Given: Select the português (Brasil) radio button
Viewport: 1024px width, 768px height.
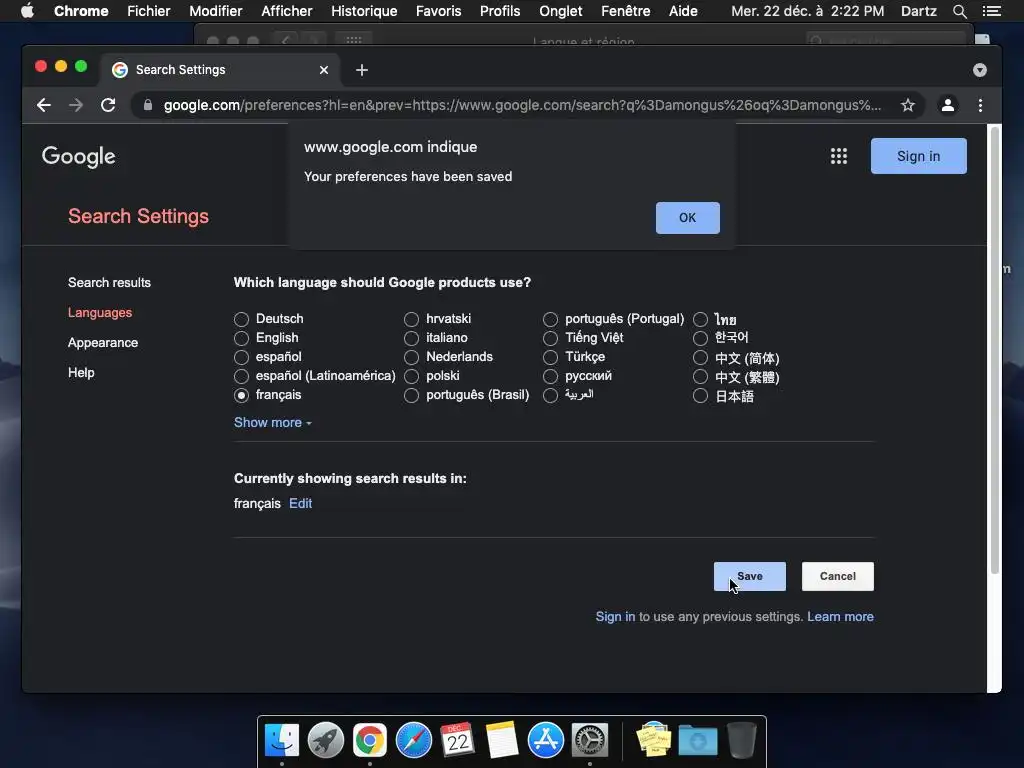Looking at the screenshot, I should point(411,395).
